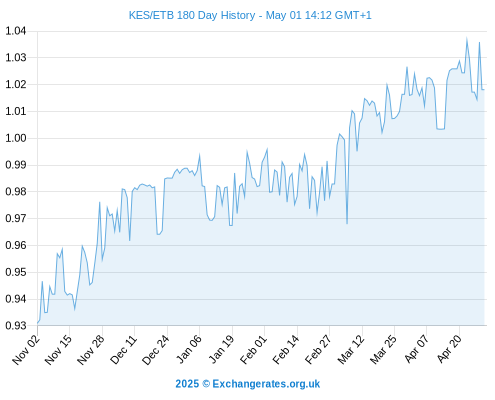Select the Nov 15 date label
Image resolution: width=495 pixels, height=400 pixels.
pos(59,349)
